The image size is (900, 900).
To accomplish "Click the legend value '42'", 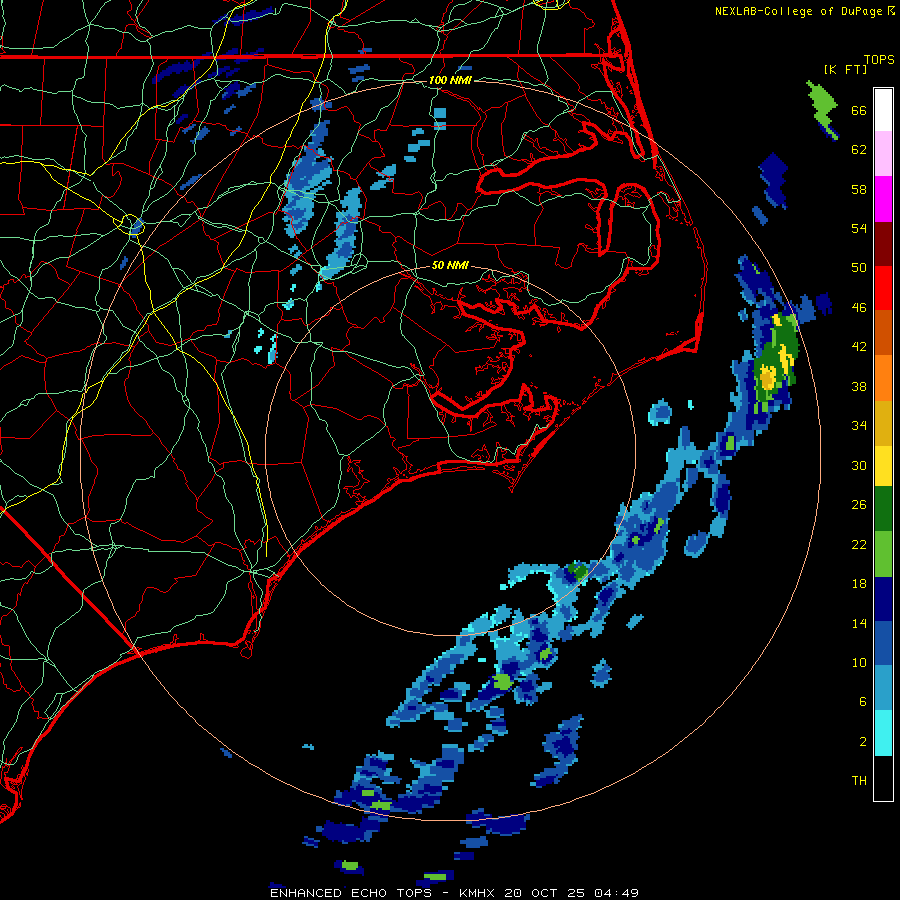I will (x=859, y=347).
